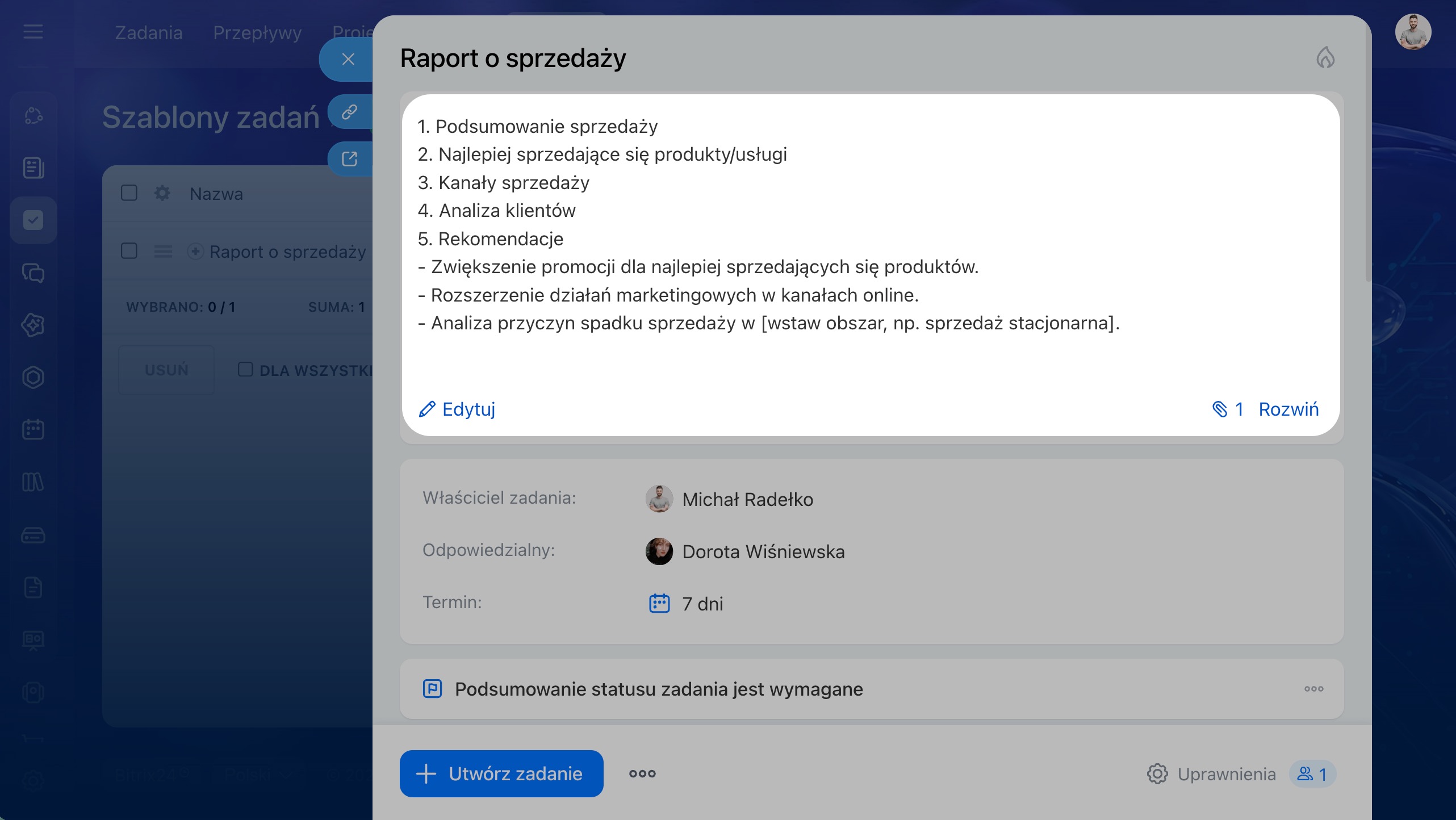
Task: Open the chat bubbles icon in sidebar
Action: tap(33, 273)
